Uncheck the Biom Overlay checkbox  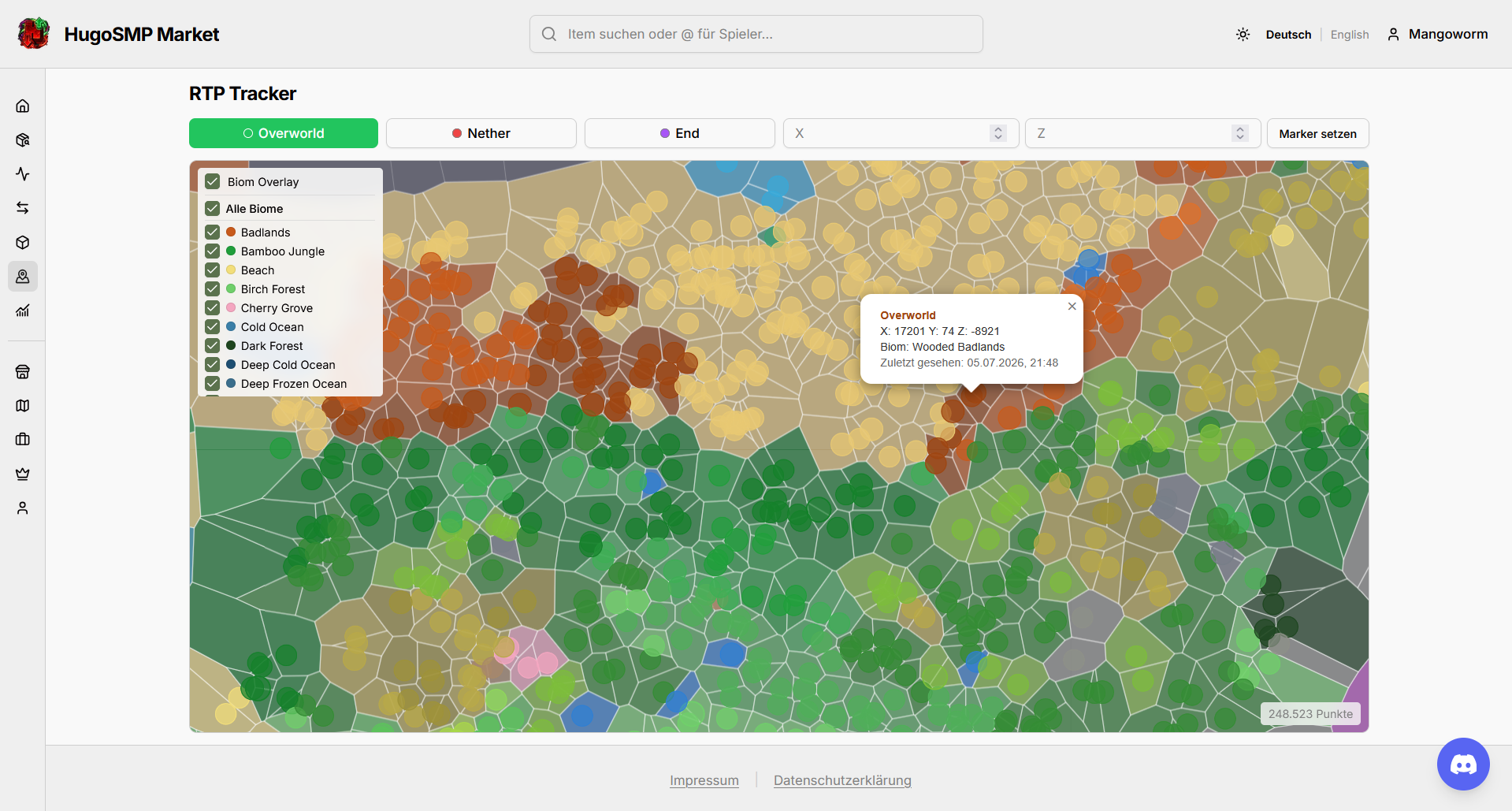[213, 182]
